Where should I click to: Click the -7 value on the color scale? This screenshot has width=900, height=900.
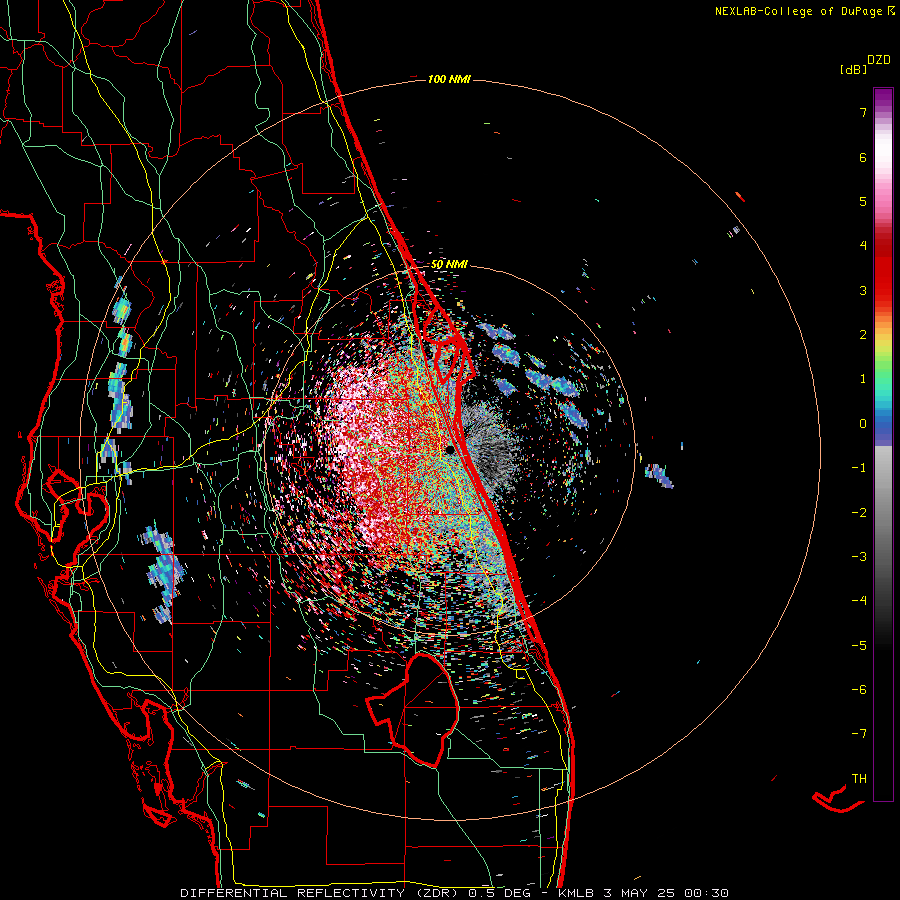(x=859, y=734)
